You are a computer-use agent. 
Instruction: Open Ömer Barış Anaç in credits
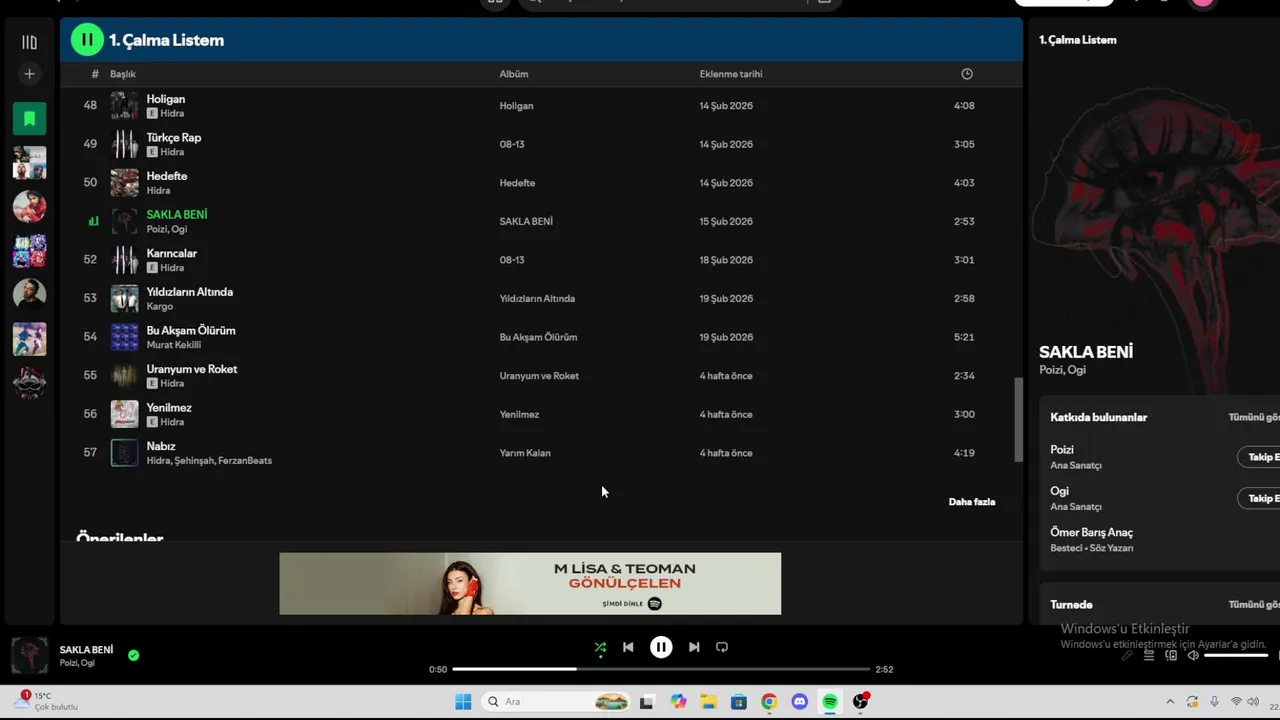pyautogui.click(x=1091, y=532)
